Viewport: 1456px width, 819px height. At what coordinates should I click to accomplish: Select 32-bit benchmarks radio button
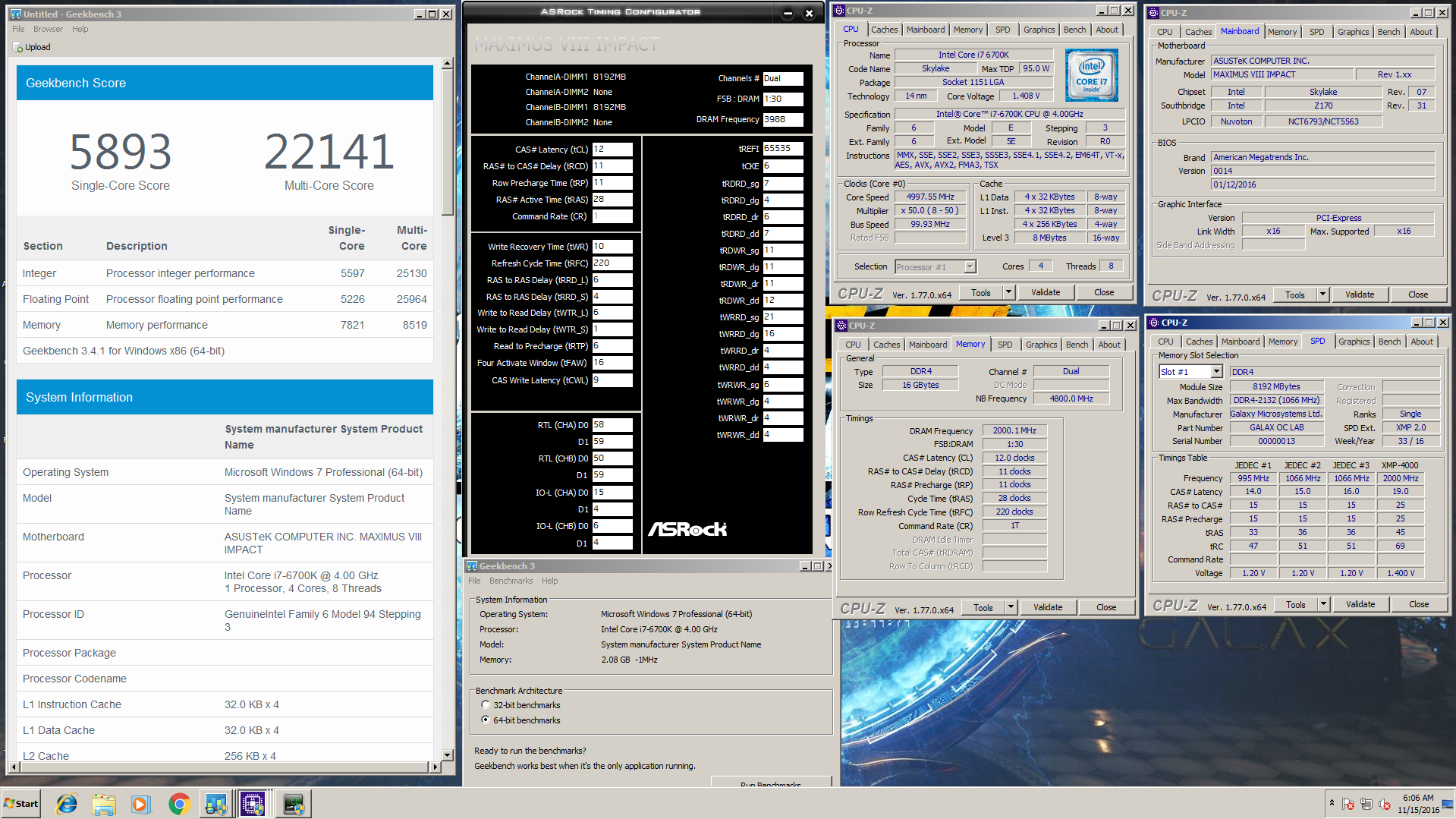click(486, 705)
